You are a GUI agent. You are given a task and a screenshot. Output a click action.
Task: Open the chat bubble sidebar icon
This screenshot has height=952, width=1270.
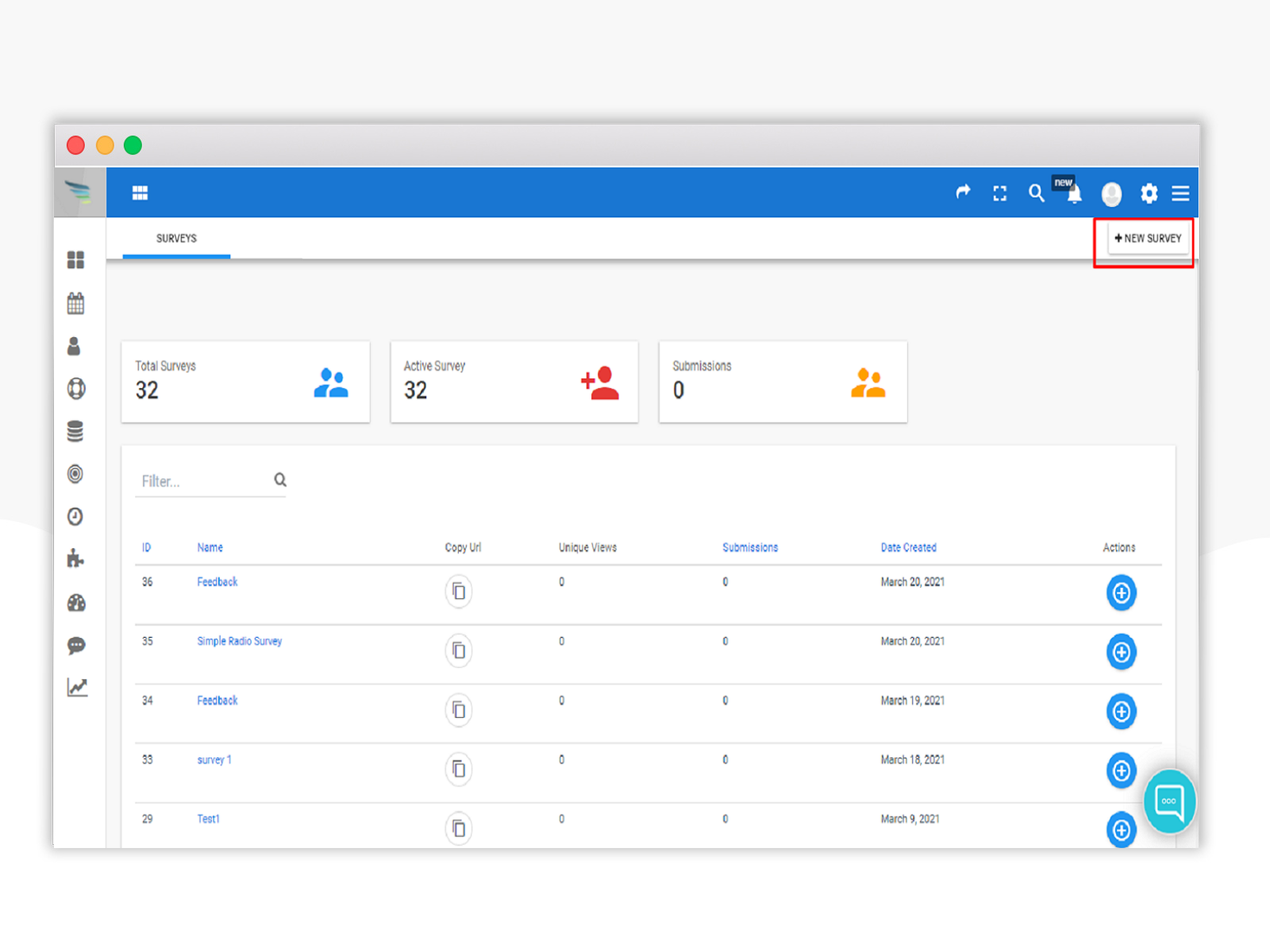click(76, 646)
